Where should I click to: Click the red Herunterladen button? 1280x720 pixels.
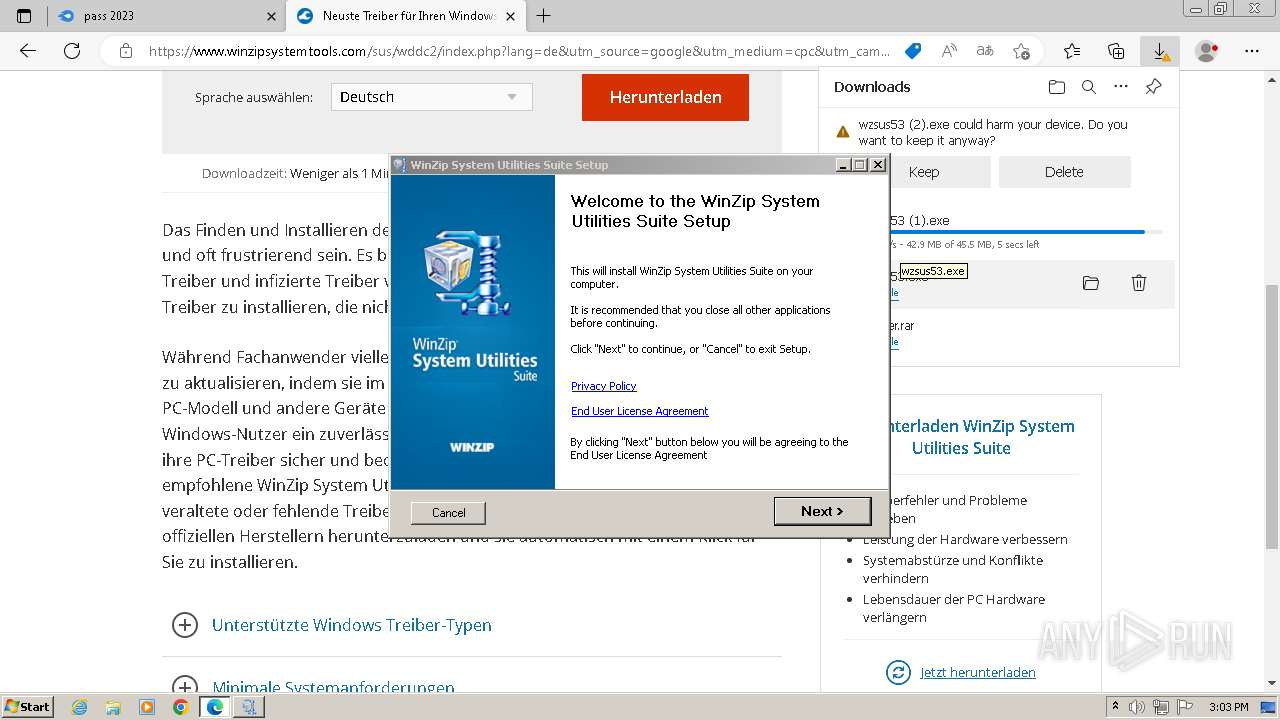coord(665,97)
